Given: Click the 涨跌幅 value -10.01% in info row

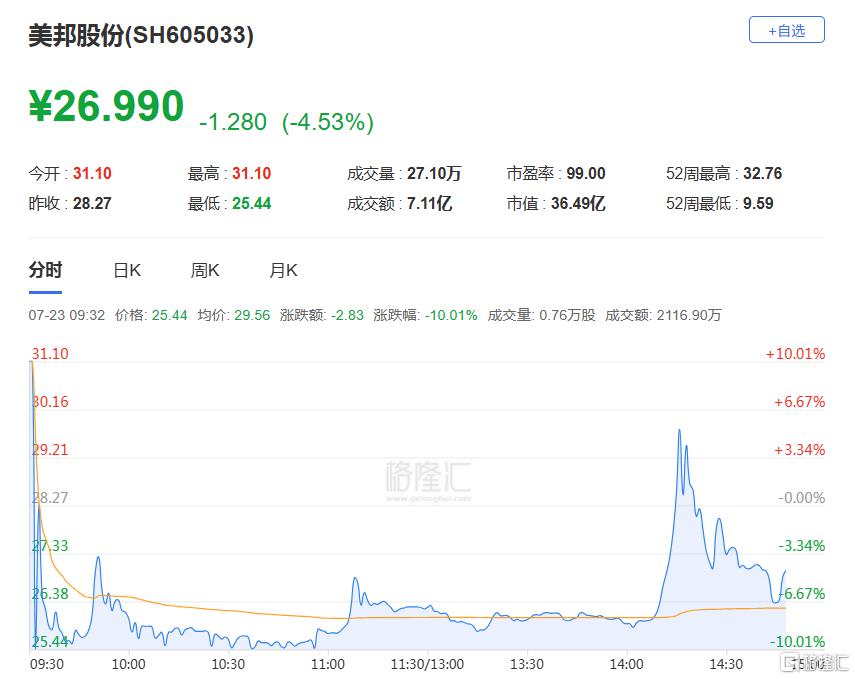Looking at the screenshot, I should (451, 315).
